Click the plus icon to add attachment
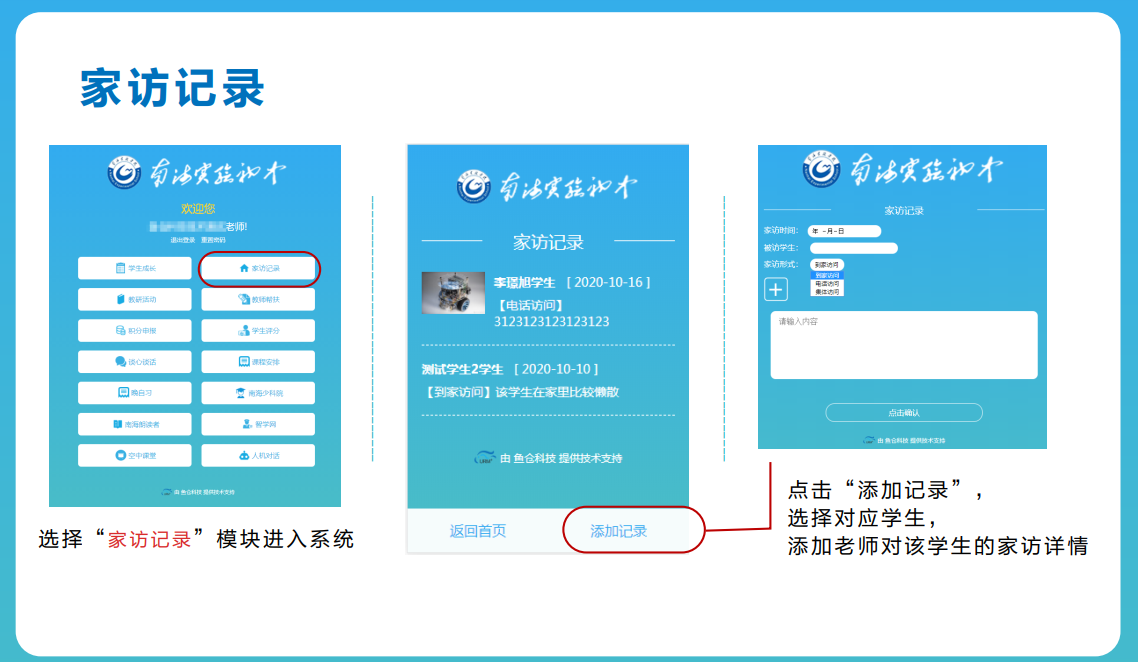Viewport: 1138px width, 662px height. (x=776, y=290)
